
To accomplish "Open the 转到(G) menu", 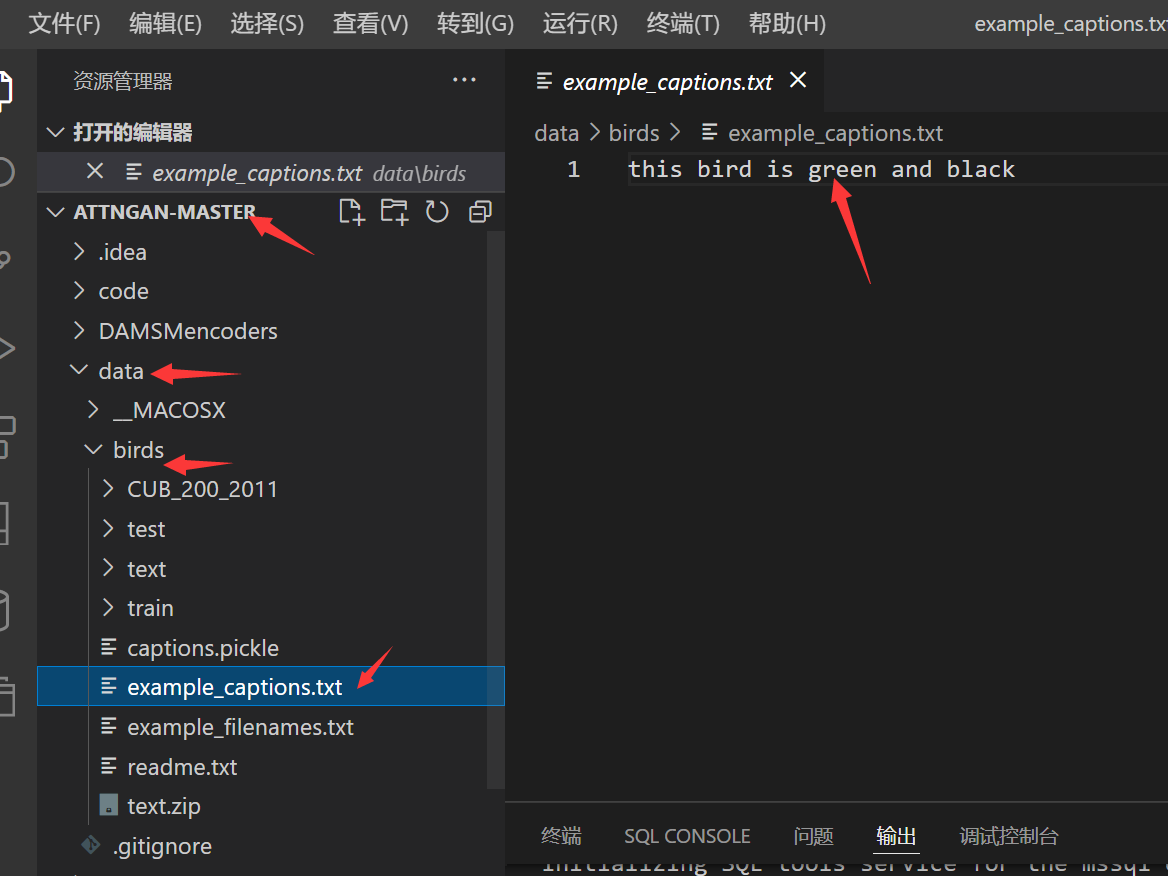I will 475,24.
